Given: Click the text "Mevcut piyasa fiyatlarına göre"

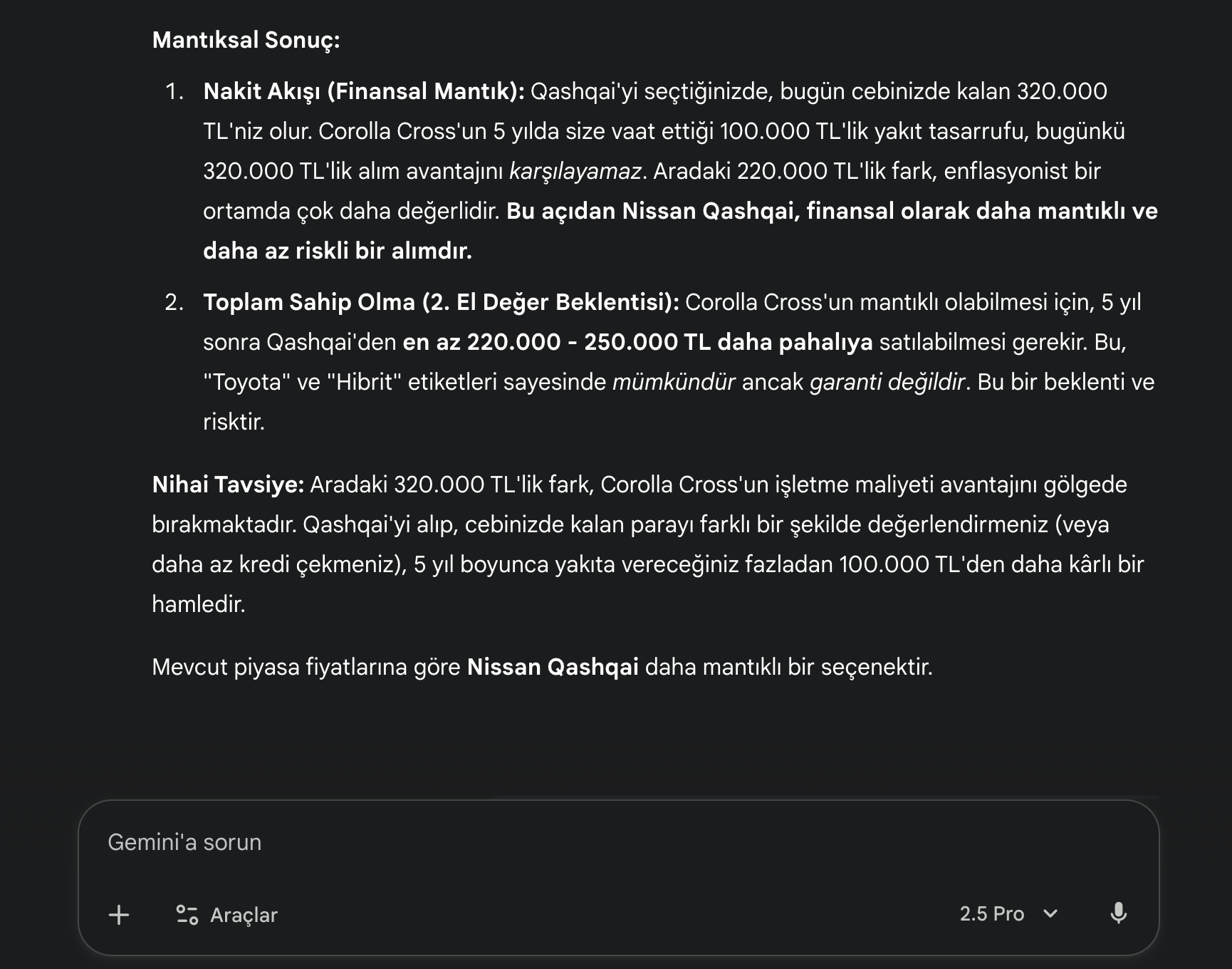Looking at the screenshot, I should click(306, 667).
